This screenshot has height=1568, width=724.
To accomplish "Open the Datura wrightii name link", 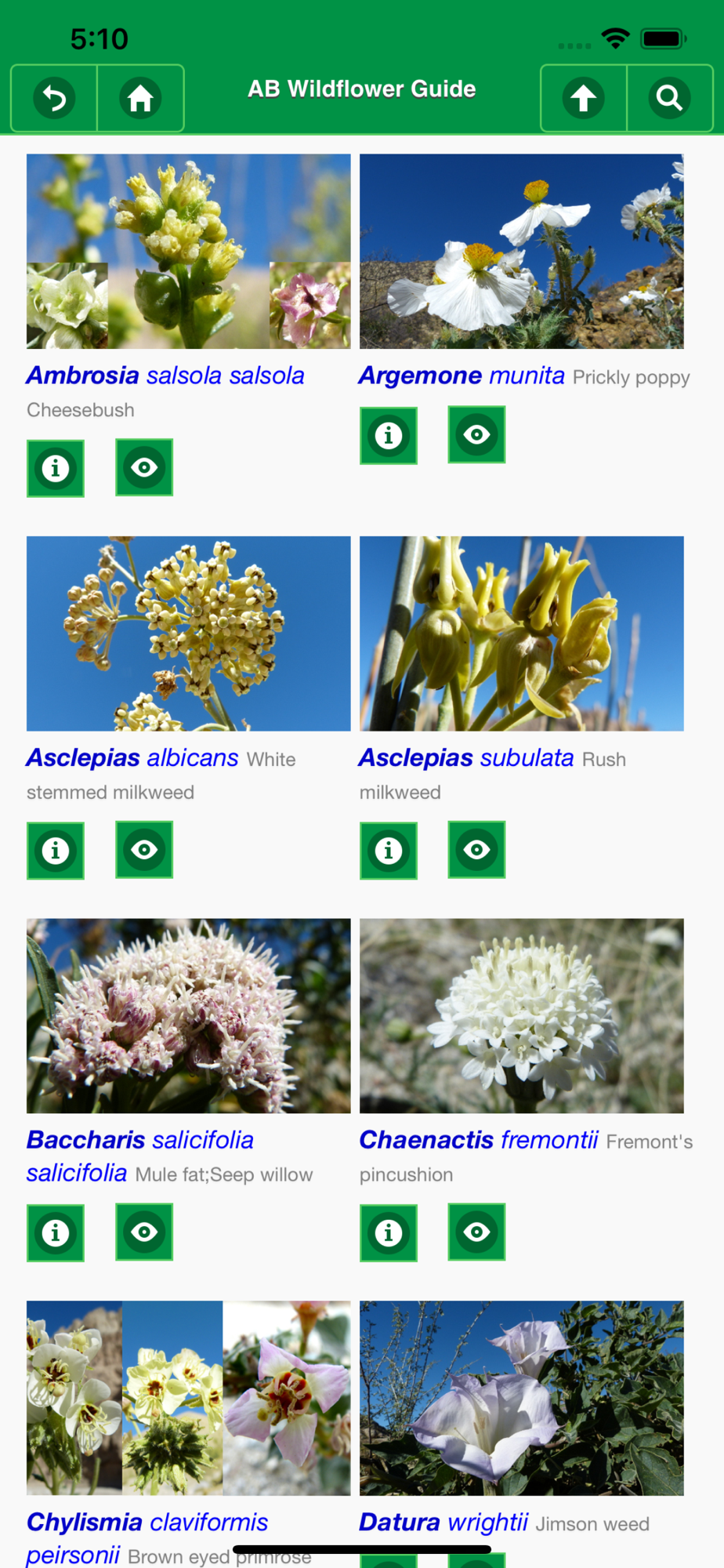I will 443,1522.
